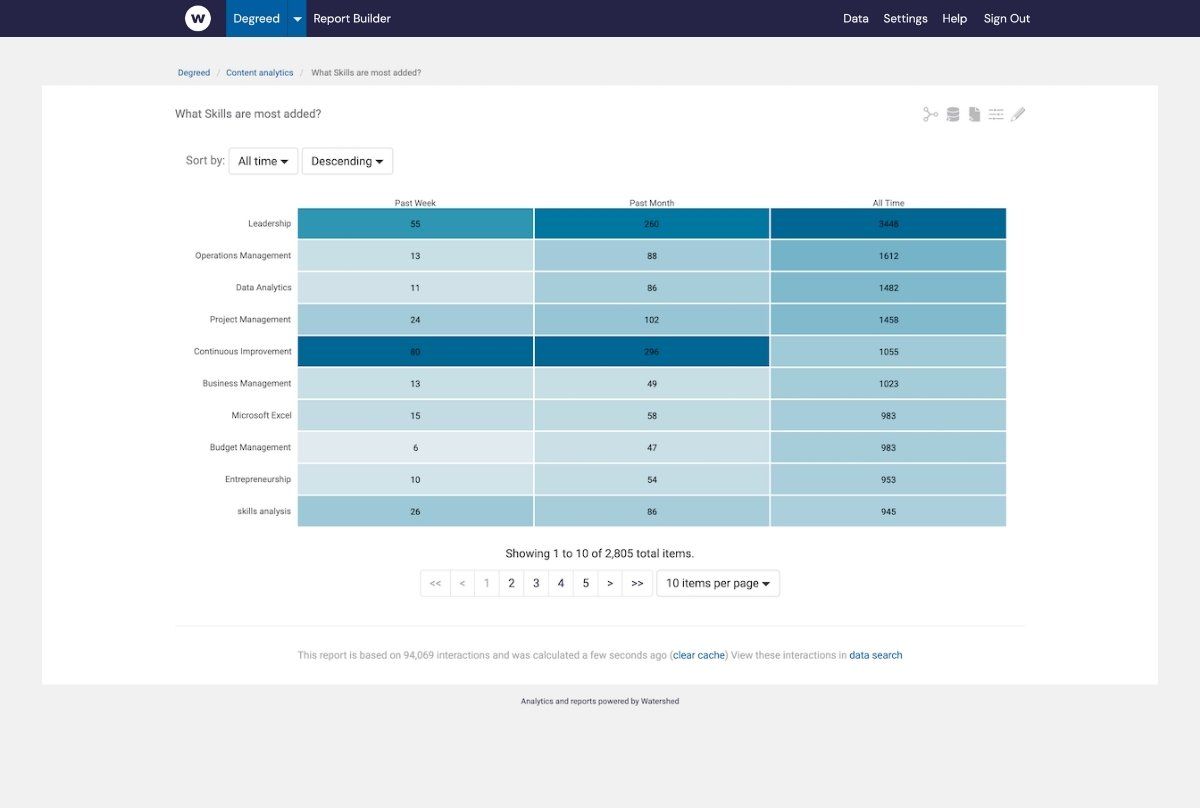
Task: Click the Leadership All Time heatmap cell
Action: [888, 223]
